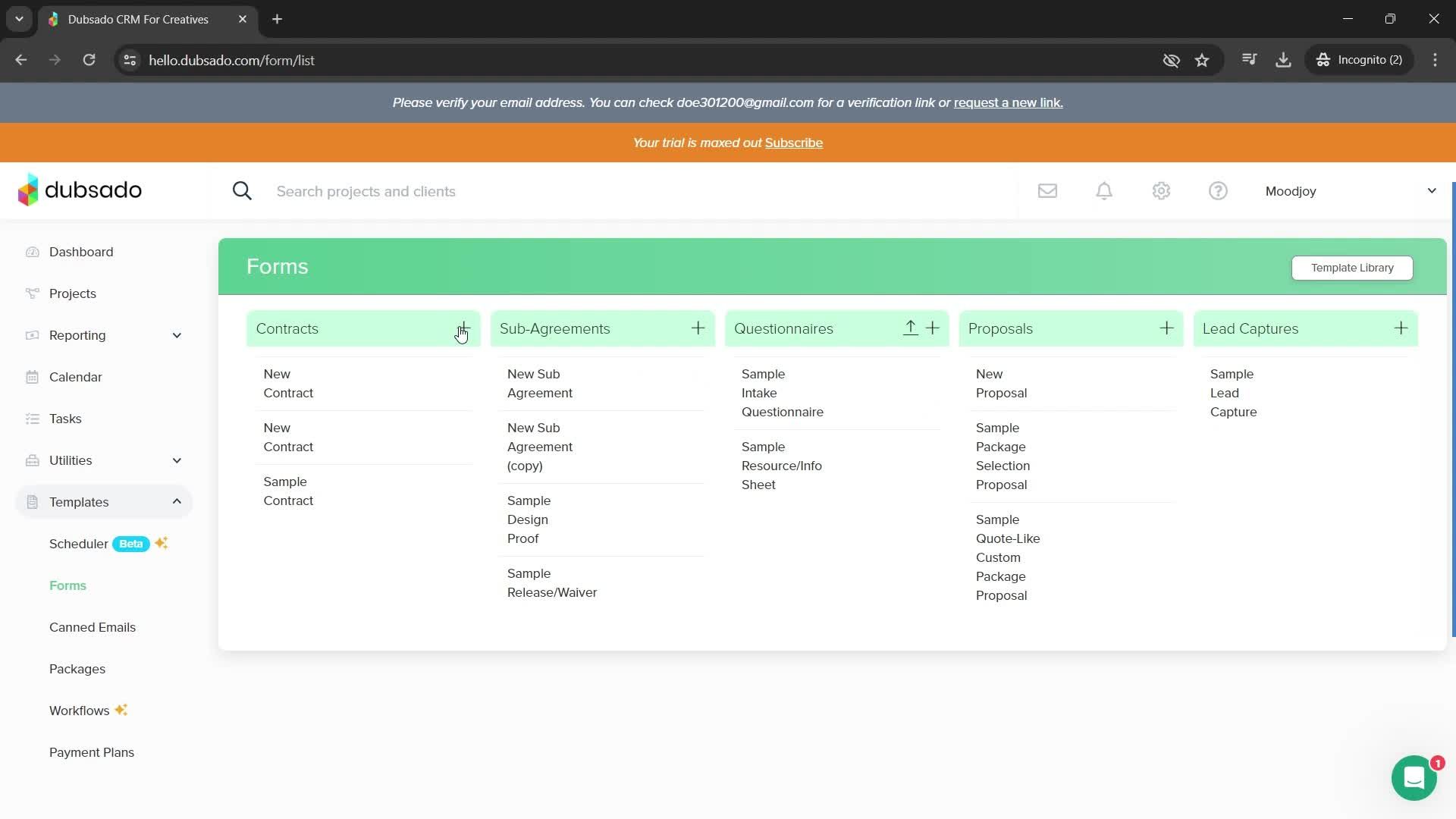Bookmark this page with star icon
This screenshot has height=819, width=1456.
(1202, 60)
